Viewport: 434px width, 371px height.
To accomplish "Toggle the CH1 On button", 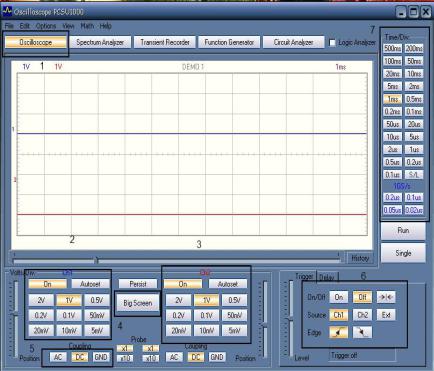I will pos(47,284).
